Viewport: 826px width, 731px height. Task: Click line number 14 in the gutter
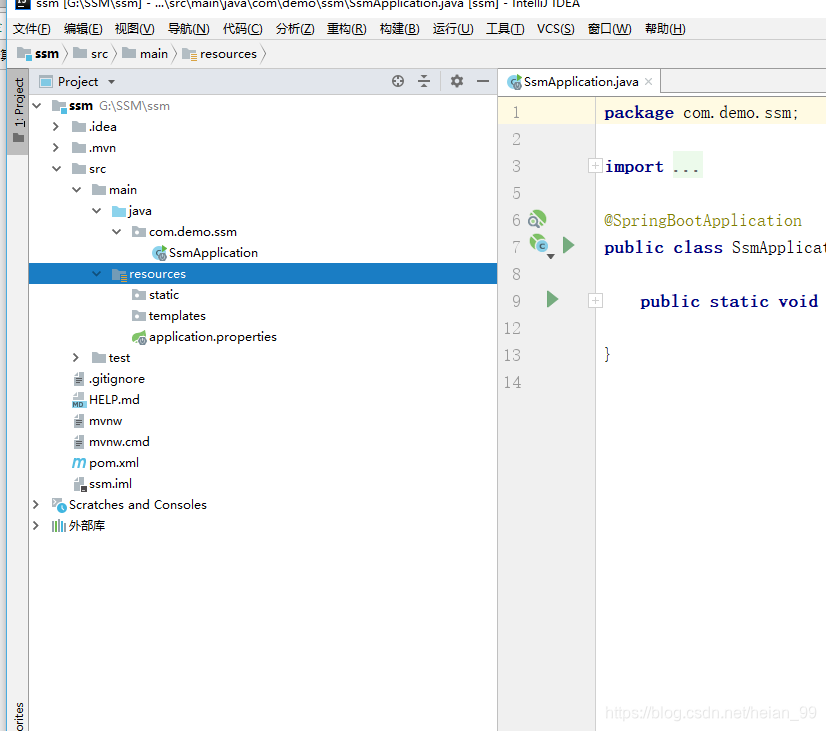[512, 382]
